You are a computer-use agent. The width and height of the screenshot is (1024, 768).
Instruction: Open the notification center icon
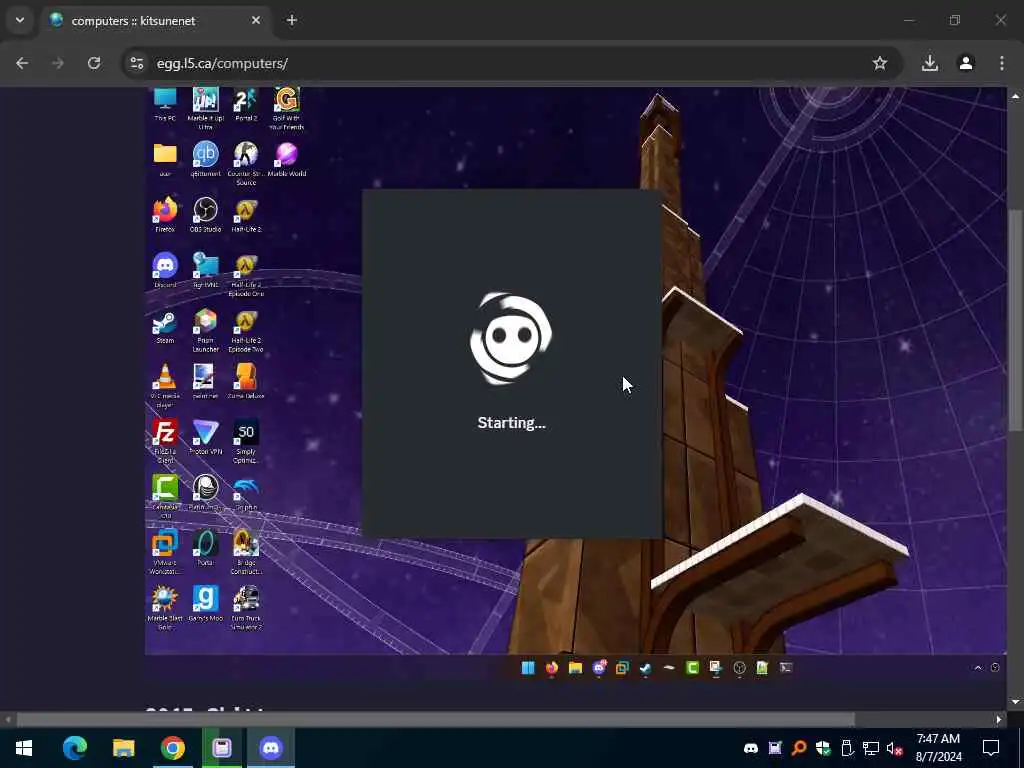point(991,748)
